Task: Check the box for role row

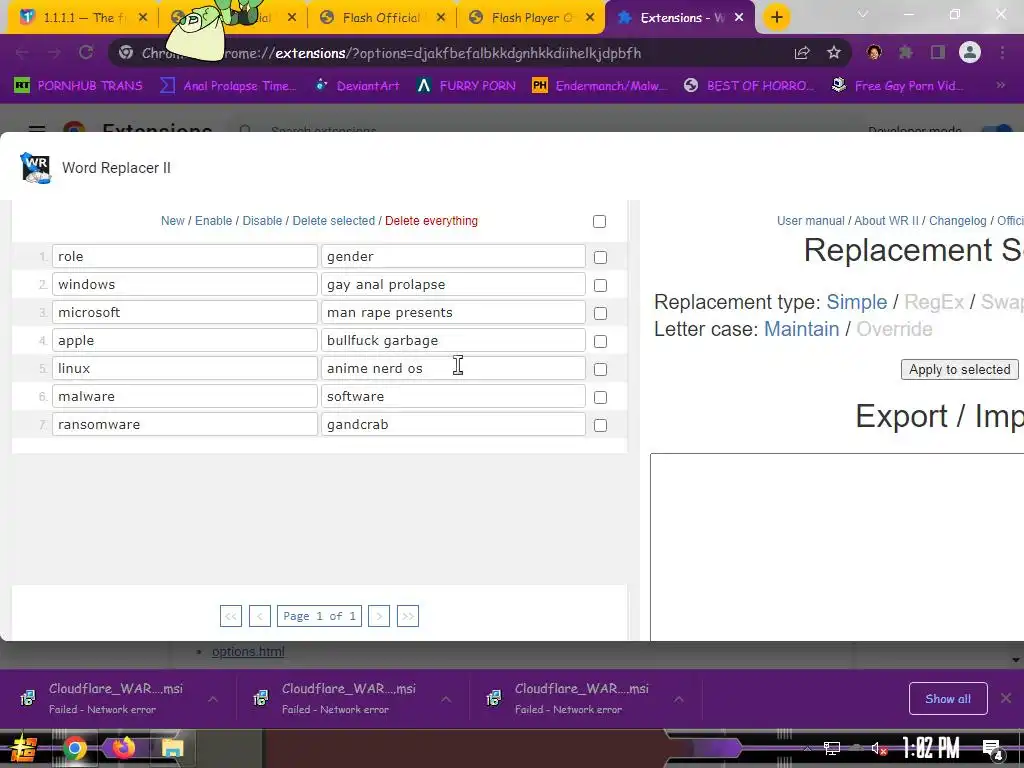Action: pos(600,257)
